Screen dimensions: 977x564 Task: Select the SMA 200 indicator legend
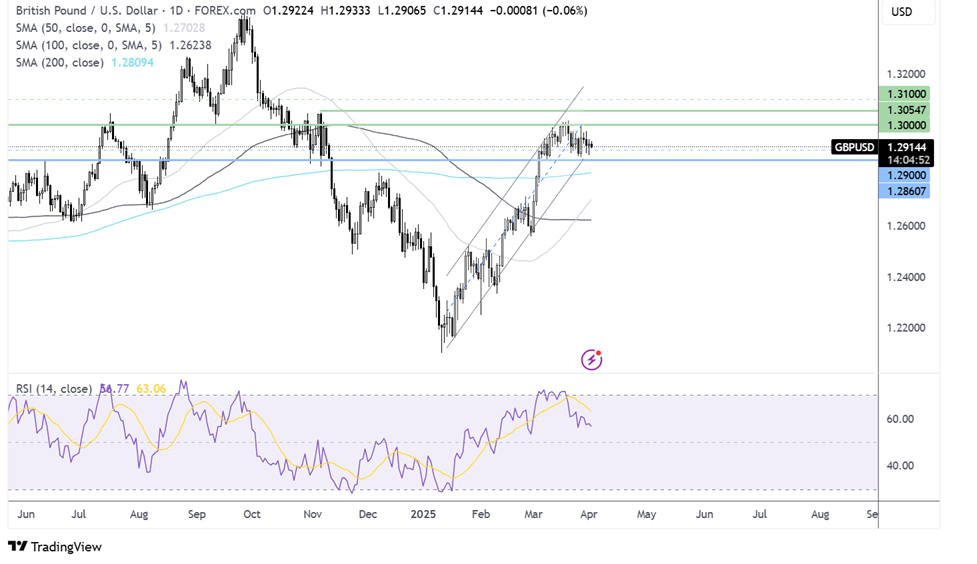[x=84, y=63]
